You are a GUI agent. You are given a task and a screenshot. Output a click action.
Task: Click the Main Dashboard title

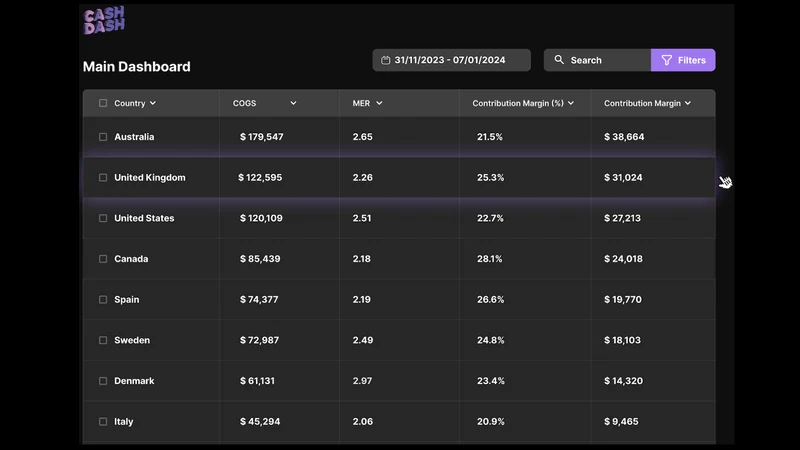click(x=136, y=66)
